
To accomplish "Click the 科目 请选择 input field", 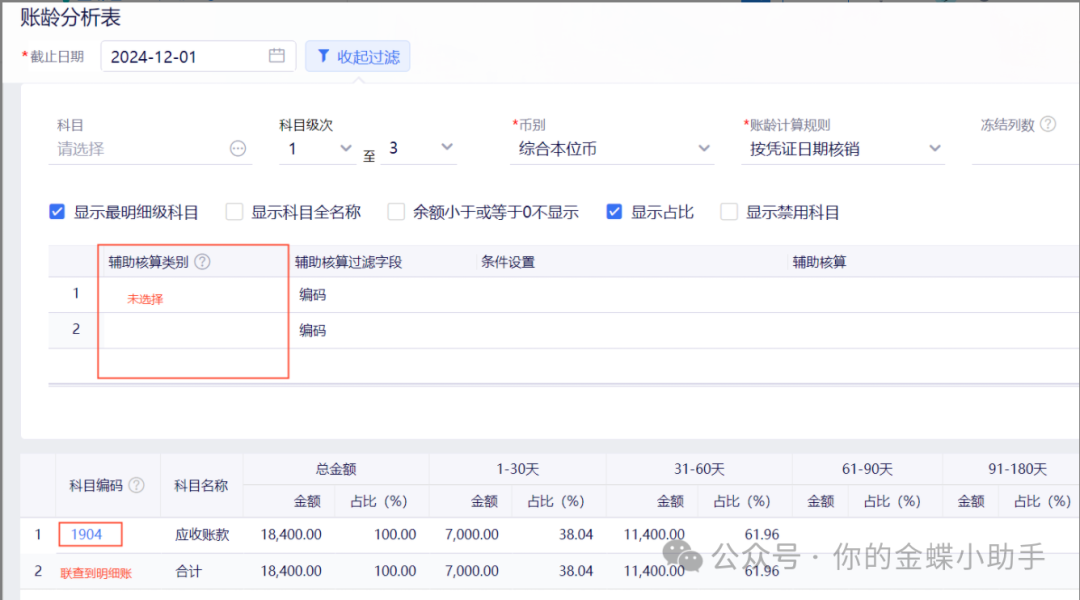I will [x=140, y=149].
